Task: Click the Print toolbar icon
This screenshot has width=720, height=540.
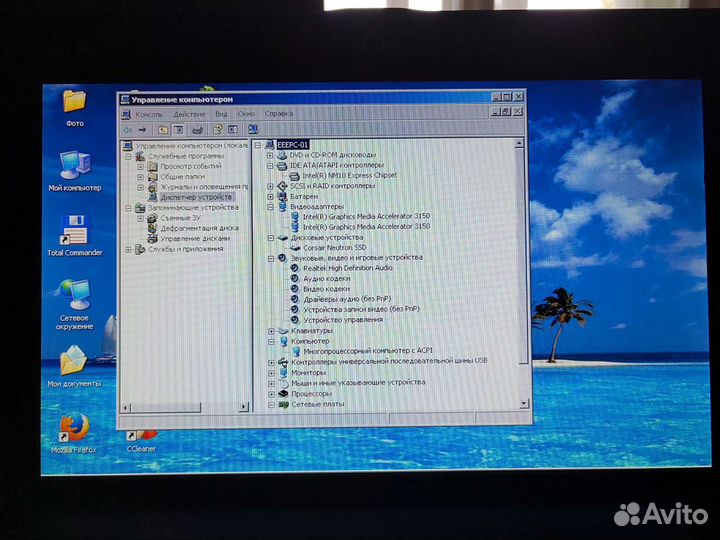Action: tap(197, 130)
